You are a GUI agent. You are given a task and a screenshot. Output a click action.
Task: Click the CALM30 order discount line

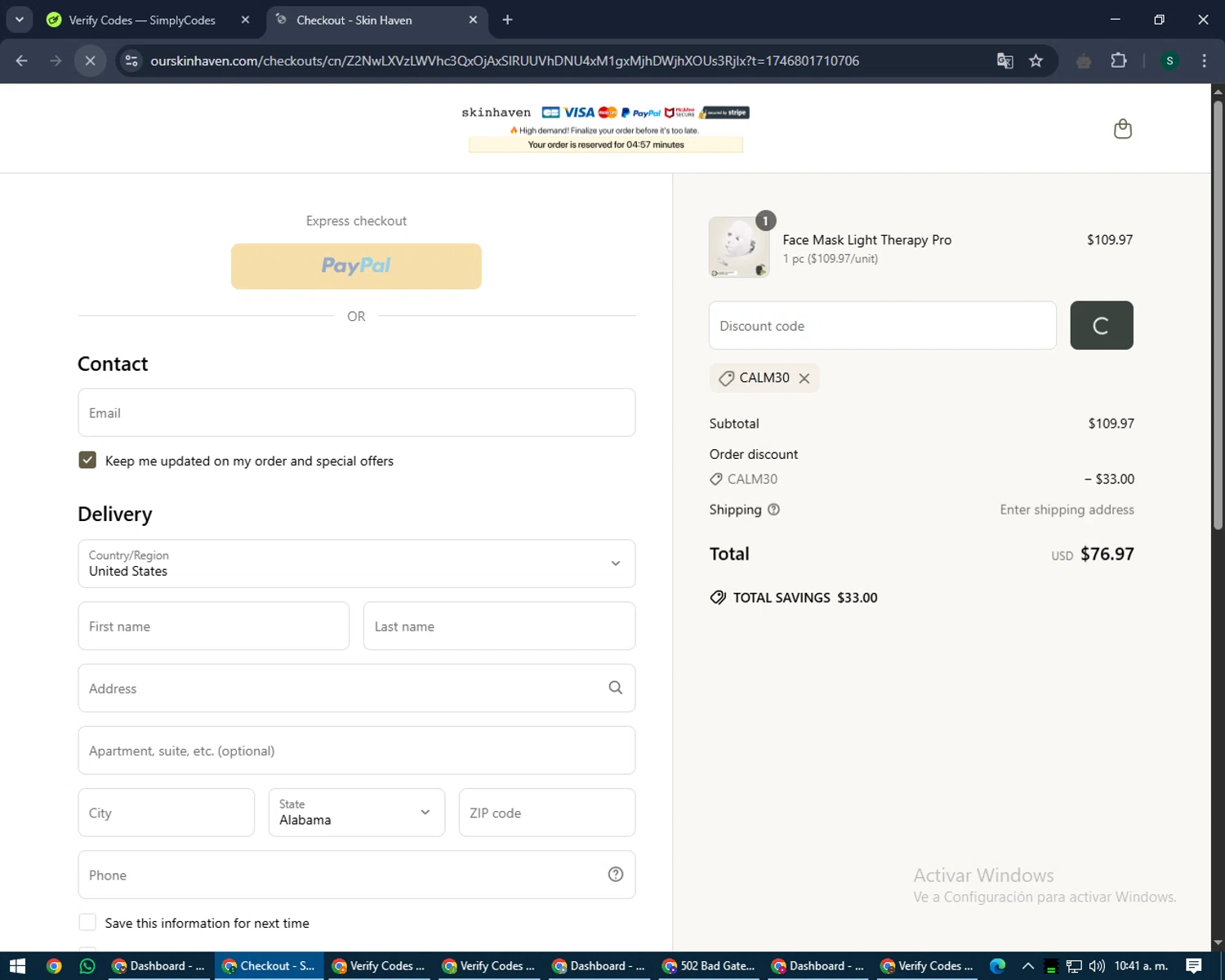(921, 479)
